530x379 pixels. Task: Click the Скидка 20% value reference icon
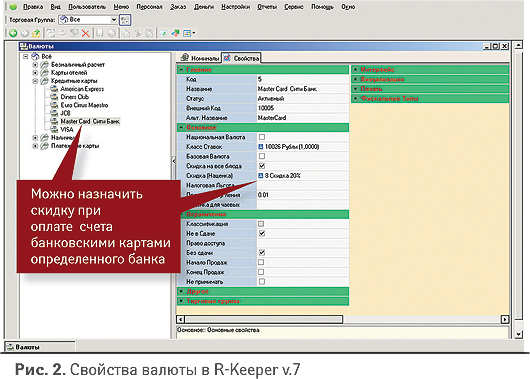261,176
